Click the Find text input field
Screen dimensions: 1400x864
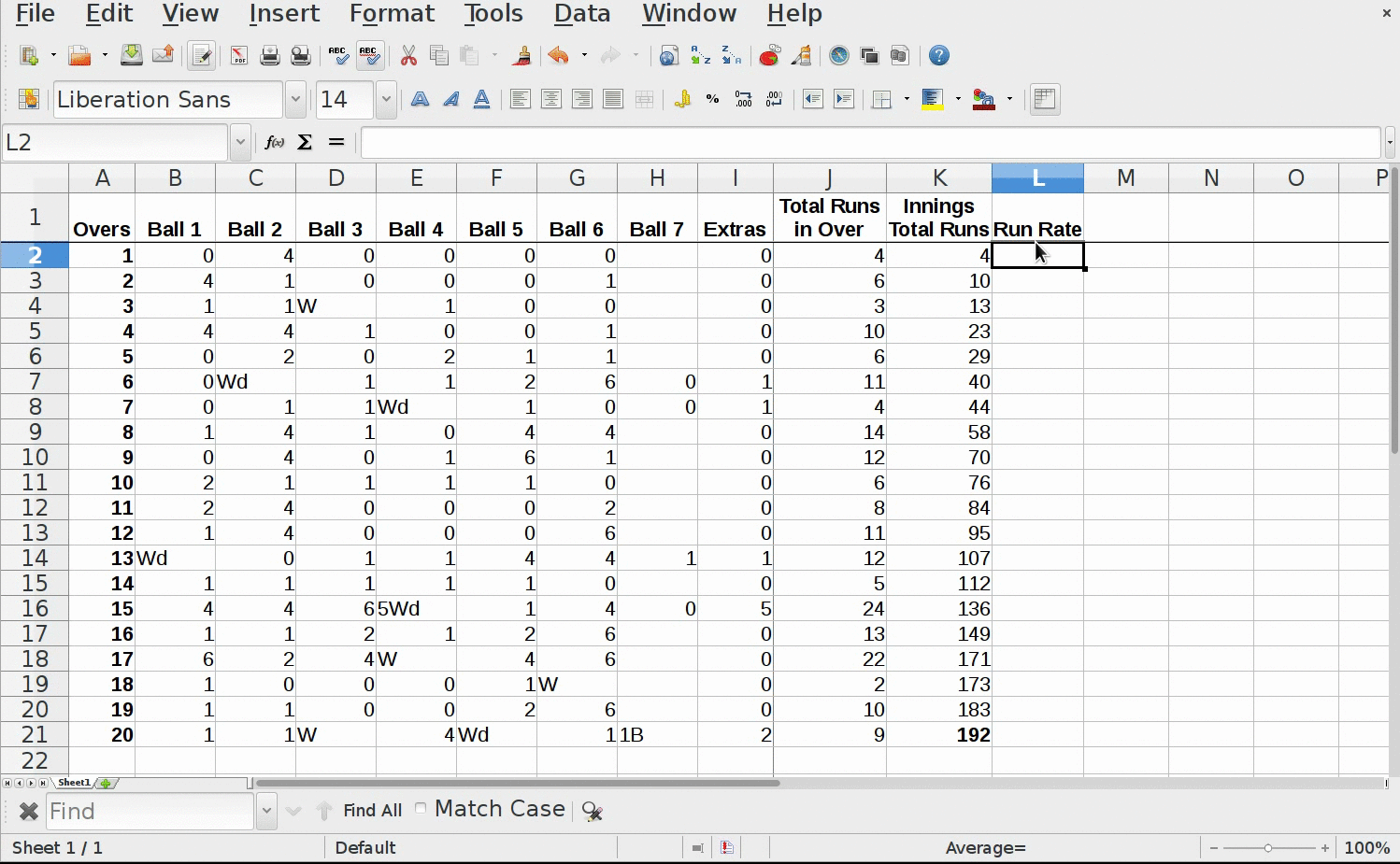[150, 811]
